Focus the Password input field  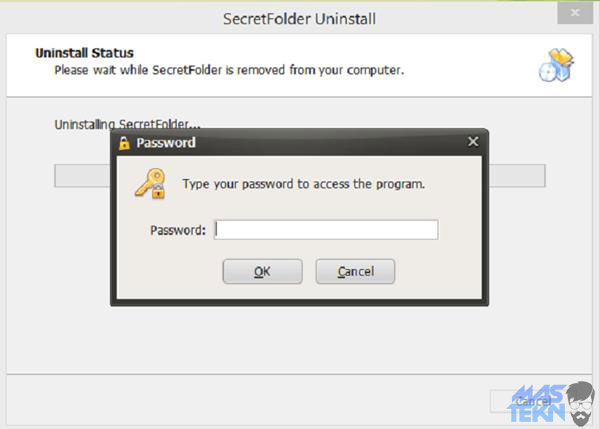[x=326, y=230]
